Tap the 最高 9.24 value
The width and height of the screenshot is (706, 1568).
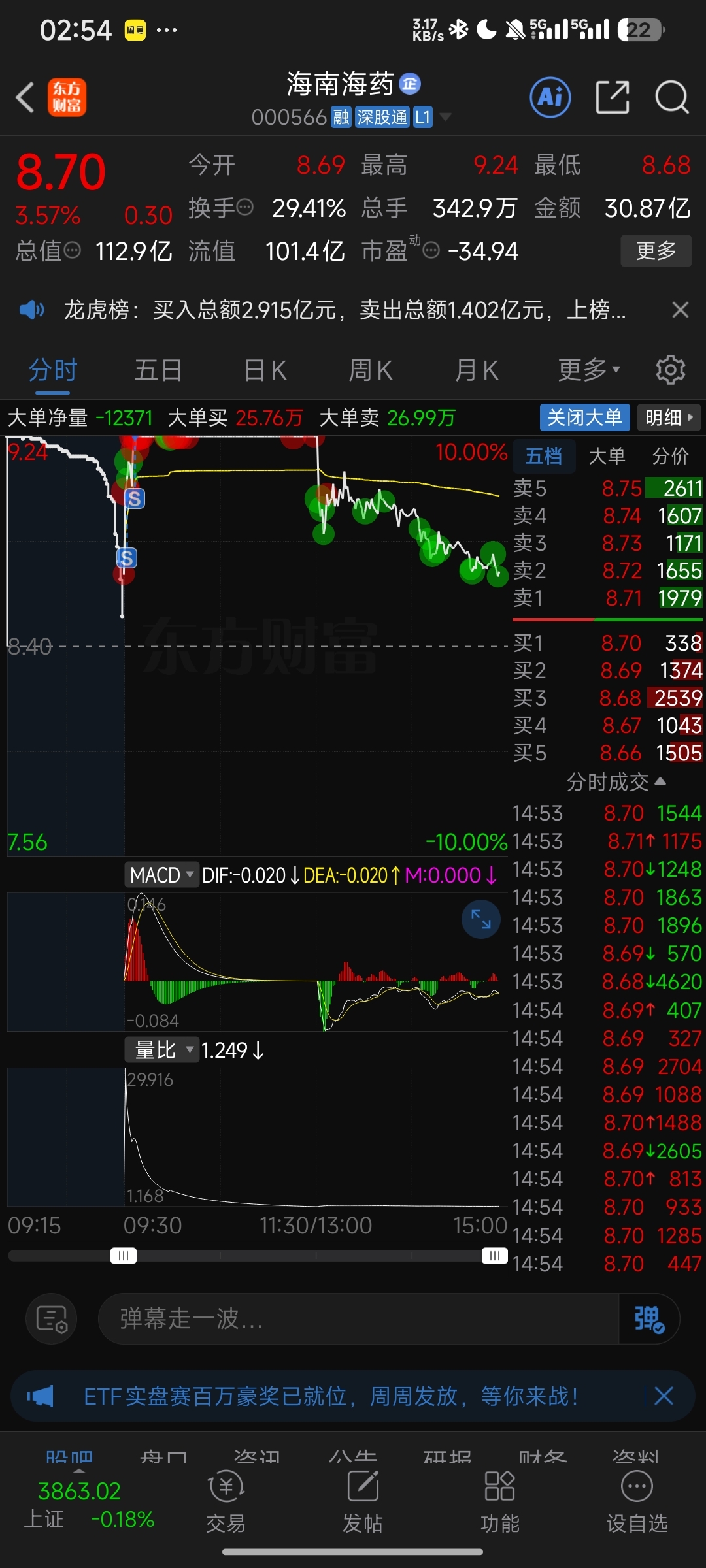[496, 165]
